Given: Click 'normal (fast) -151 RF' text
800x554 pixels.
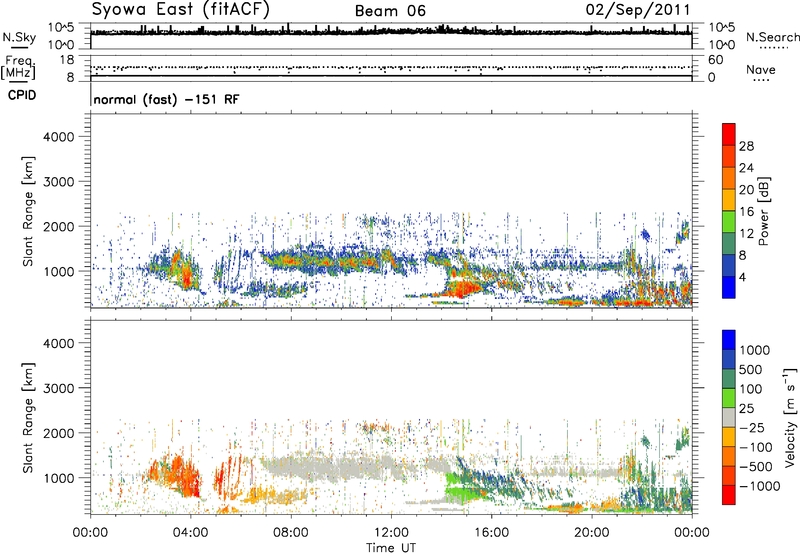Looking at the screenshot, I should (166, 100).
